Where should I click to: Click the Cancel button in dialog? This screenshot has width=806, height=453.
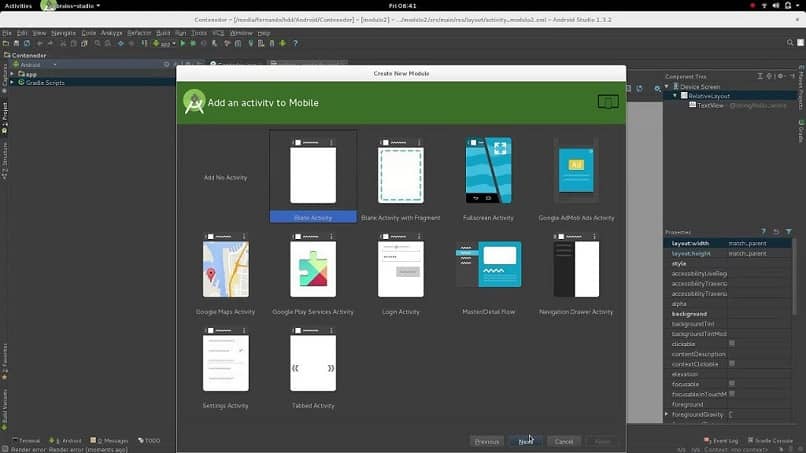tap(563, 441)
